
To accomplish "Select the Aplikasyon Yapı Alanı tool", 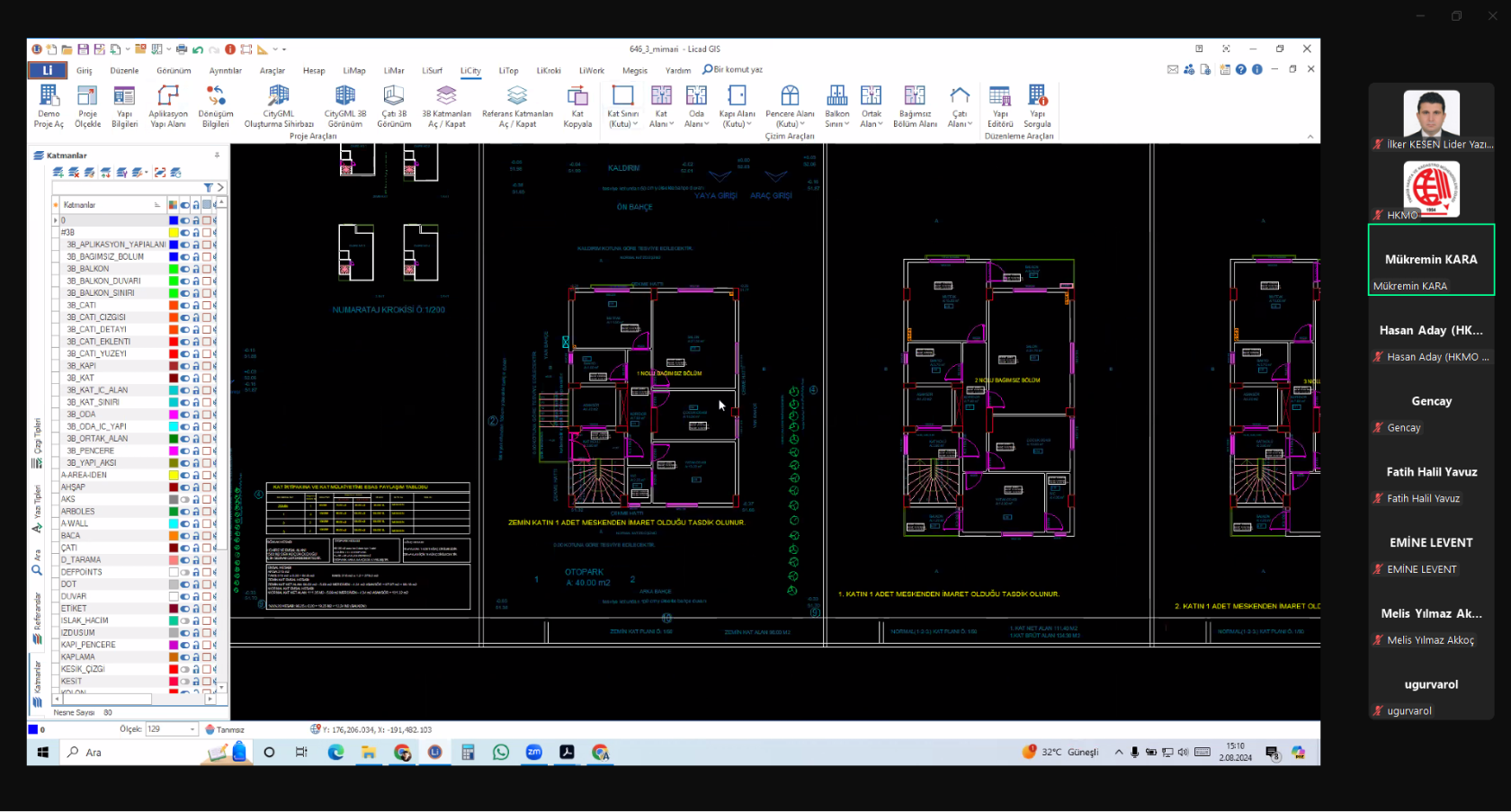I will [x=168, y=106].
